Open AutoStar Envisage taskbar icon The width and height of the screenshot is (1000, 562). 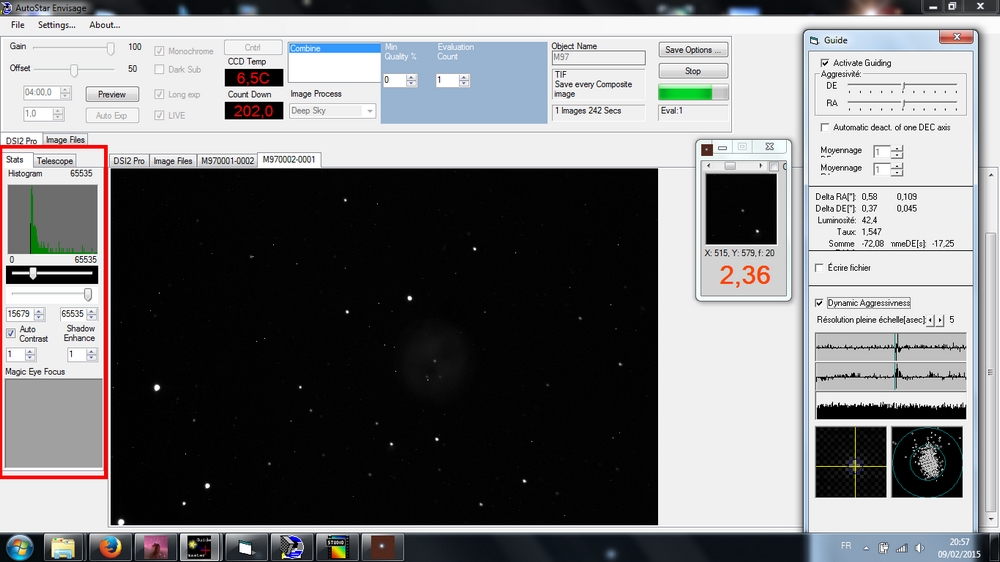(x=291, y=547)
